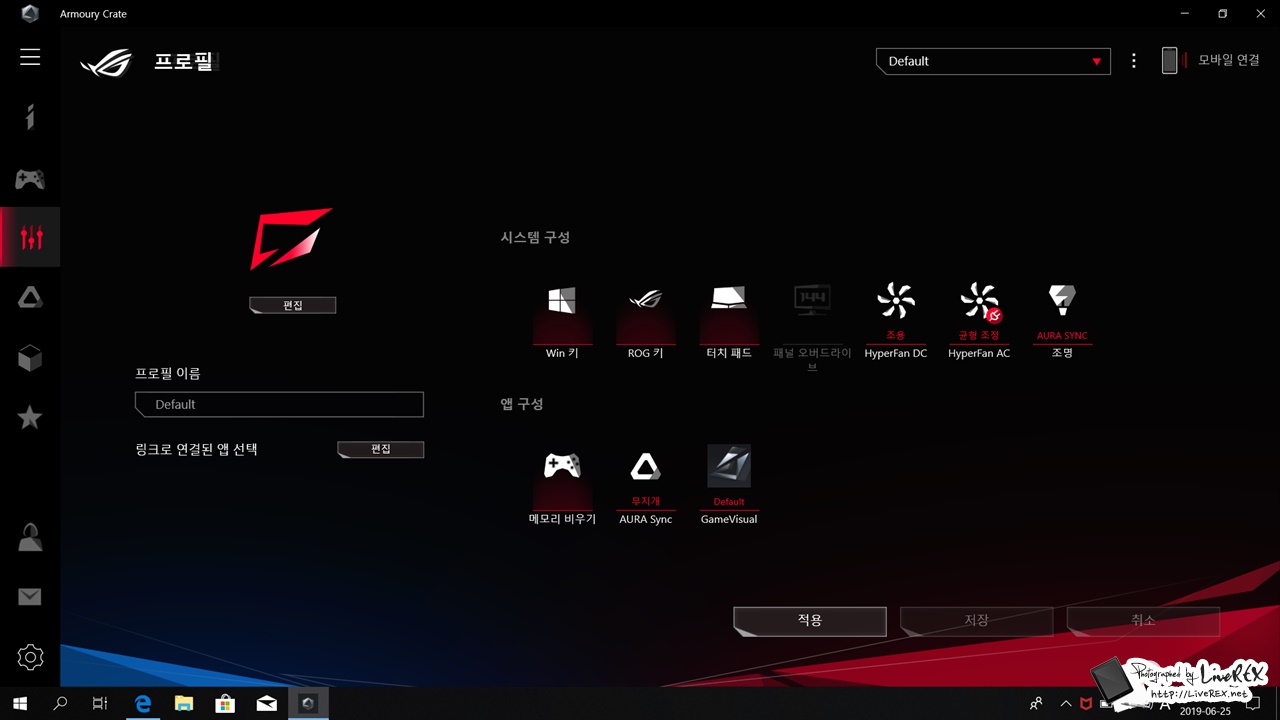Open the 조명 AURA SYNC lighting option

click(1062, 322)
